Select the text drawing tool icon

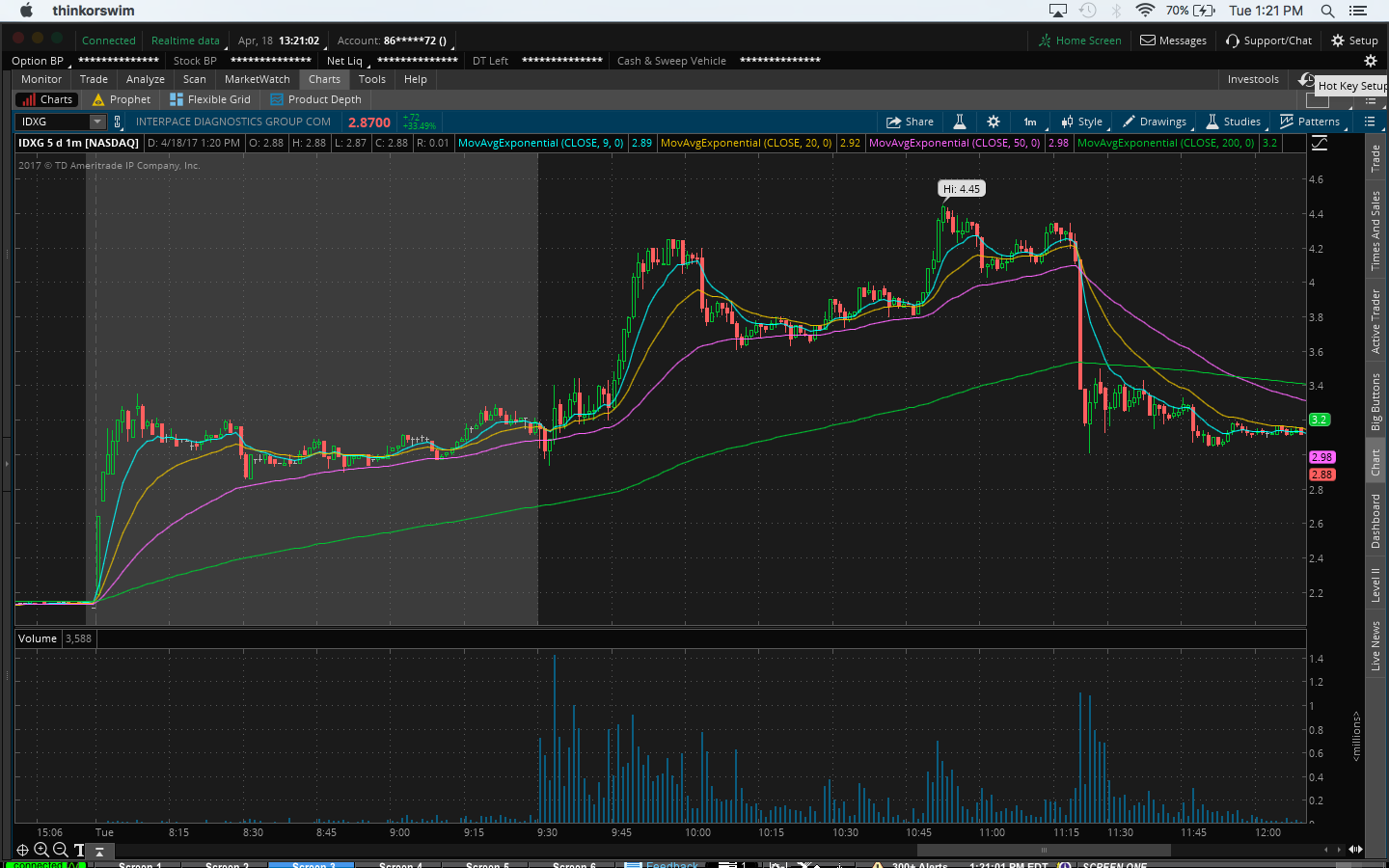(x=79, y=851)
